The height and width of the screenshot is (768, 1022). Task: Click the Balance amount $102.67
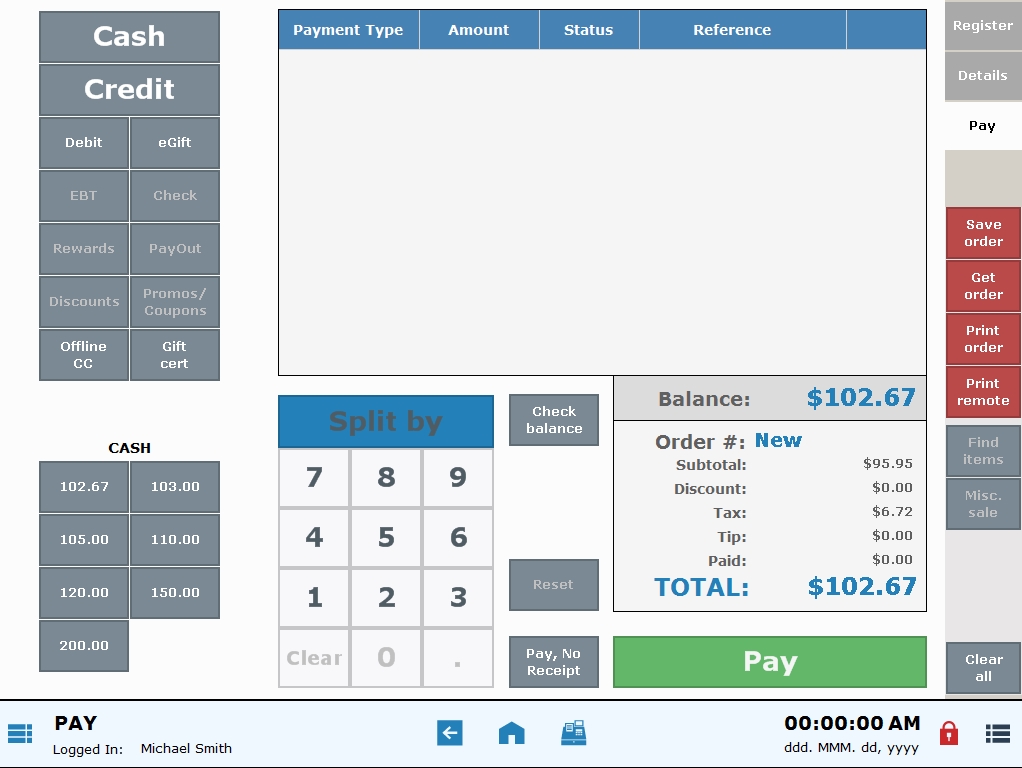coord(861,398)
